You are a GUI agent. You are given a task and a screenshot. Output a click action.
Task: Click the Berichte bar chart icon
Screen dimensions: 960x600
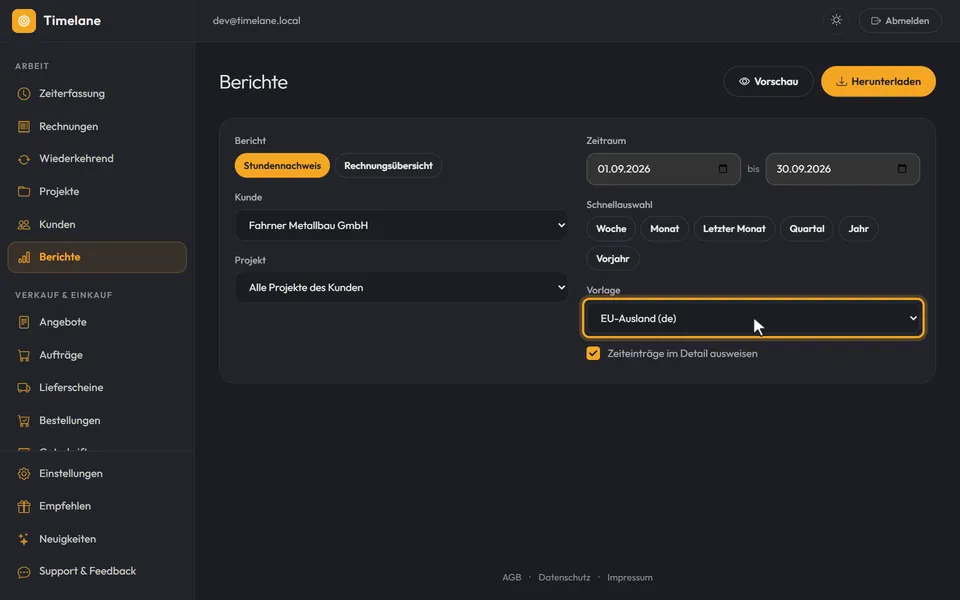coord(24,257)
